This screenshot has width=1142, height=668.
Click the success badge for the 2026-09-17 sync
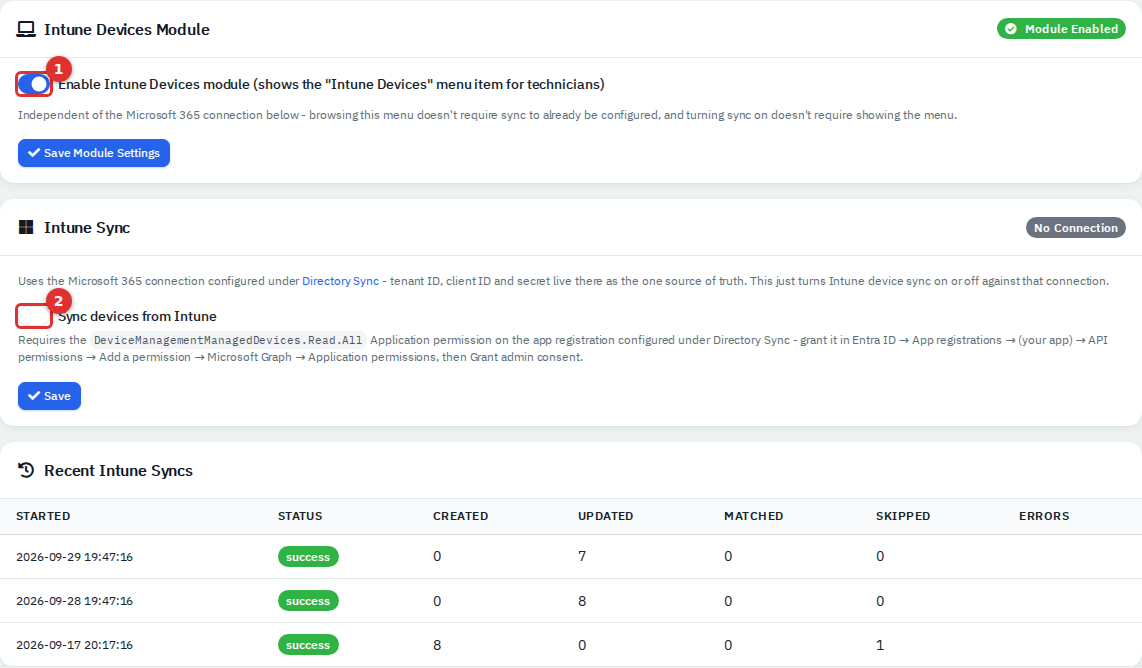tap(308, 645)
